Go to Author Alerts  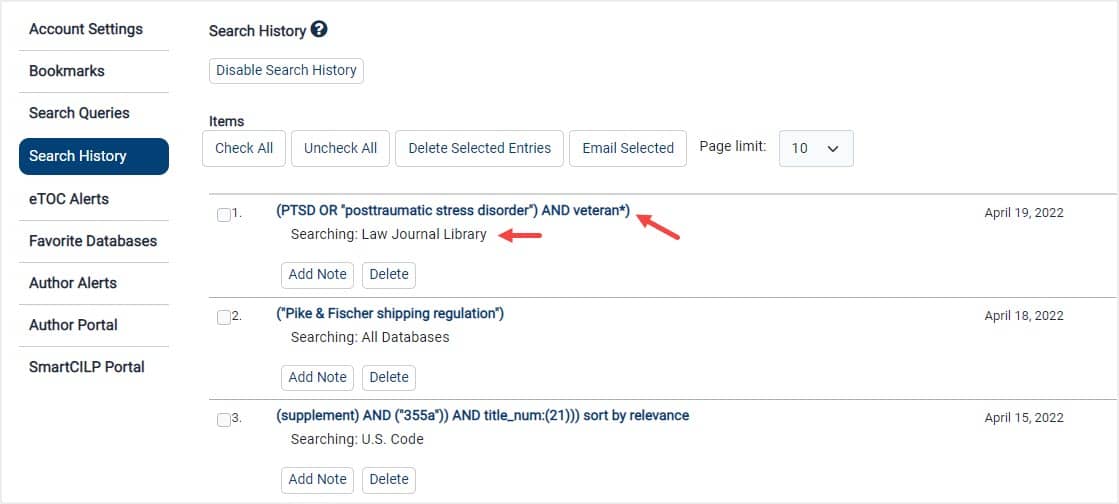pyautogui.click(x=73, y=283)
